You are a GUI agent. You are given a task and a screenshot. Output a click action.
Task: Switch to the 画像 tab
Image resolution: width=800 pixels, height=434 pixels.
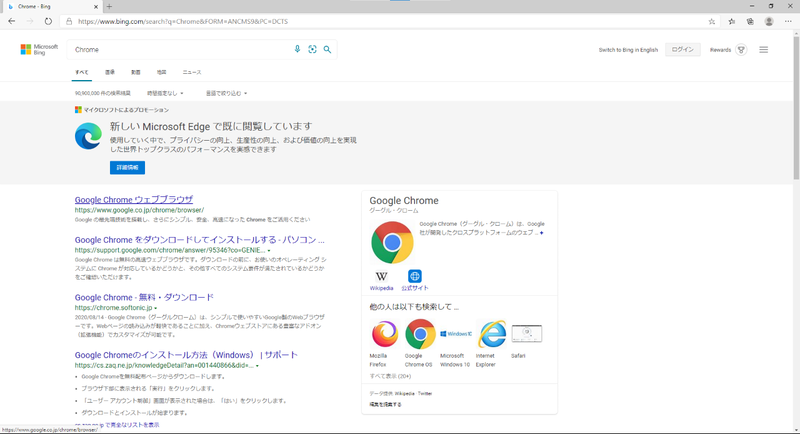[x=110, y=72]
